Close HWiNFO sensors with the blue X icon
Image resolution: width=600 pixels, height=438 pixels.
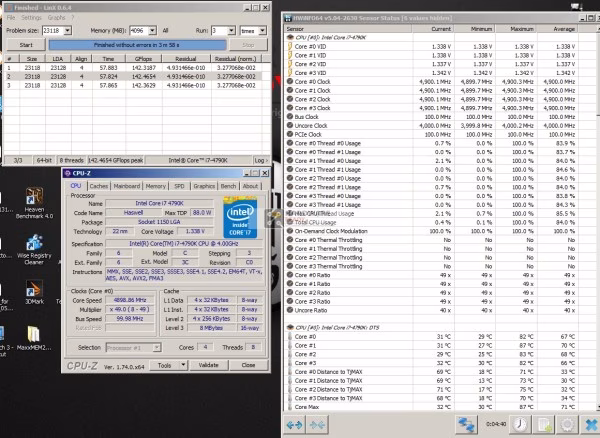(591, 425)
